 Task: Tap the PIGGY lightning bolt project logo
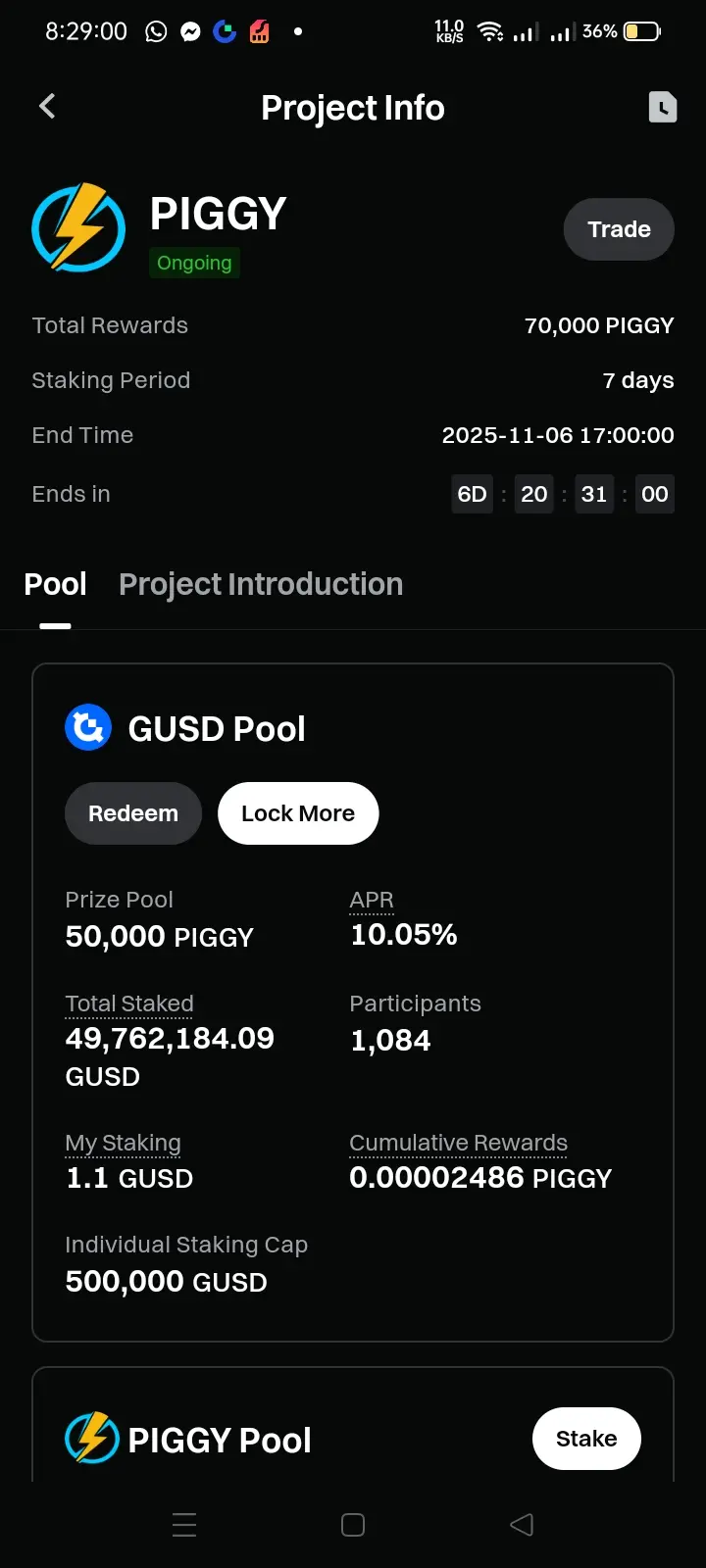pos(78,227)
